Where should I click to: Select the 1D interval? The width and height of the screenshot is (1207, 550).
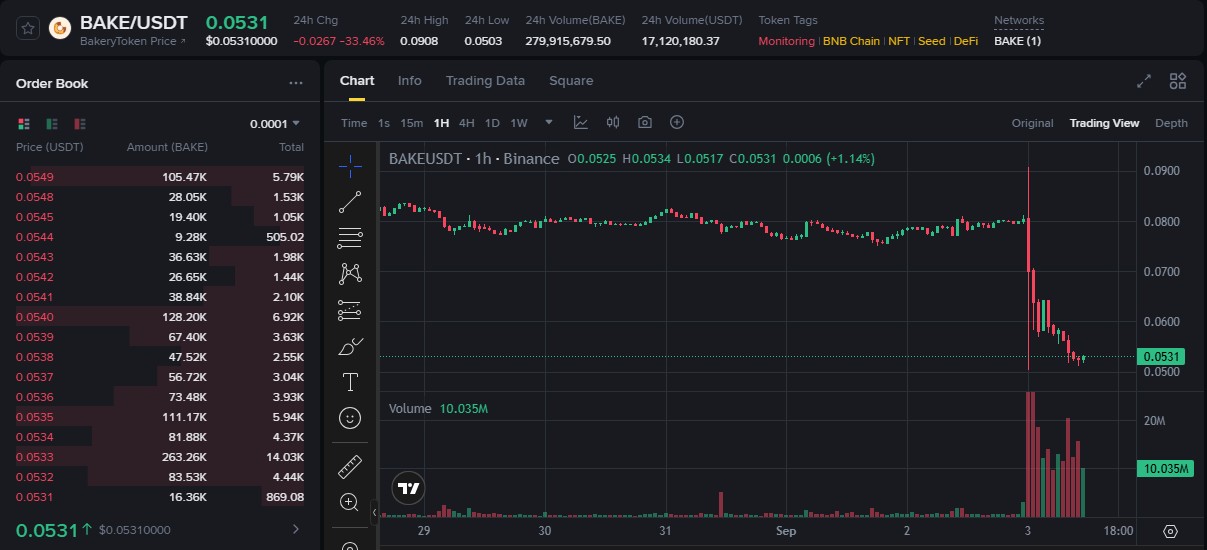[x=492, y=123]
